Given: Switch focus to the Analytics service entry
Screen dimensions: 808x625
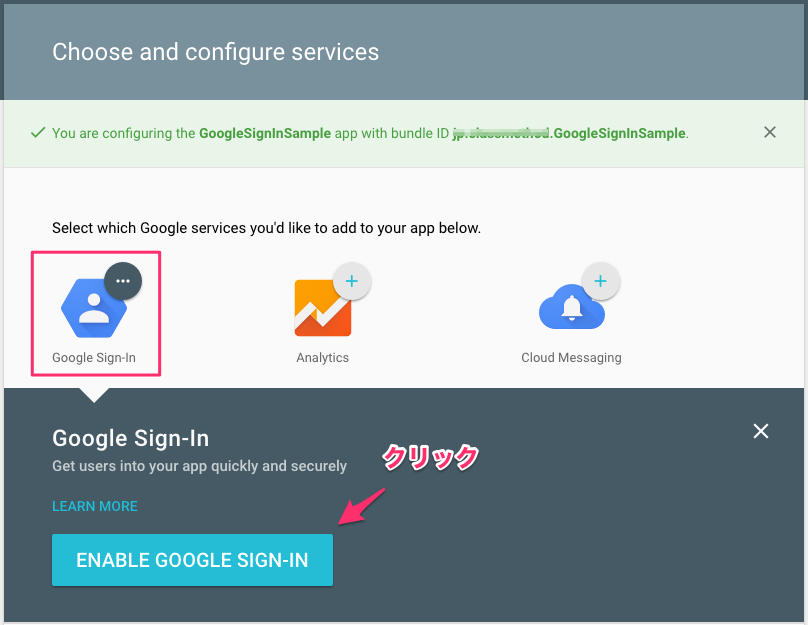Looking at the screenshot, I should (x=322, y=314).
